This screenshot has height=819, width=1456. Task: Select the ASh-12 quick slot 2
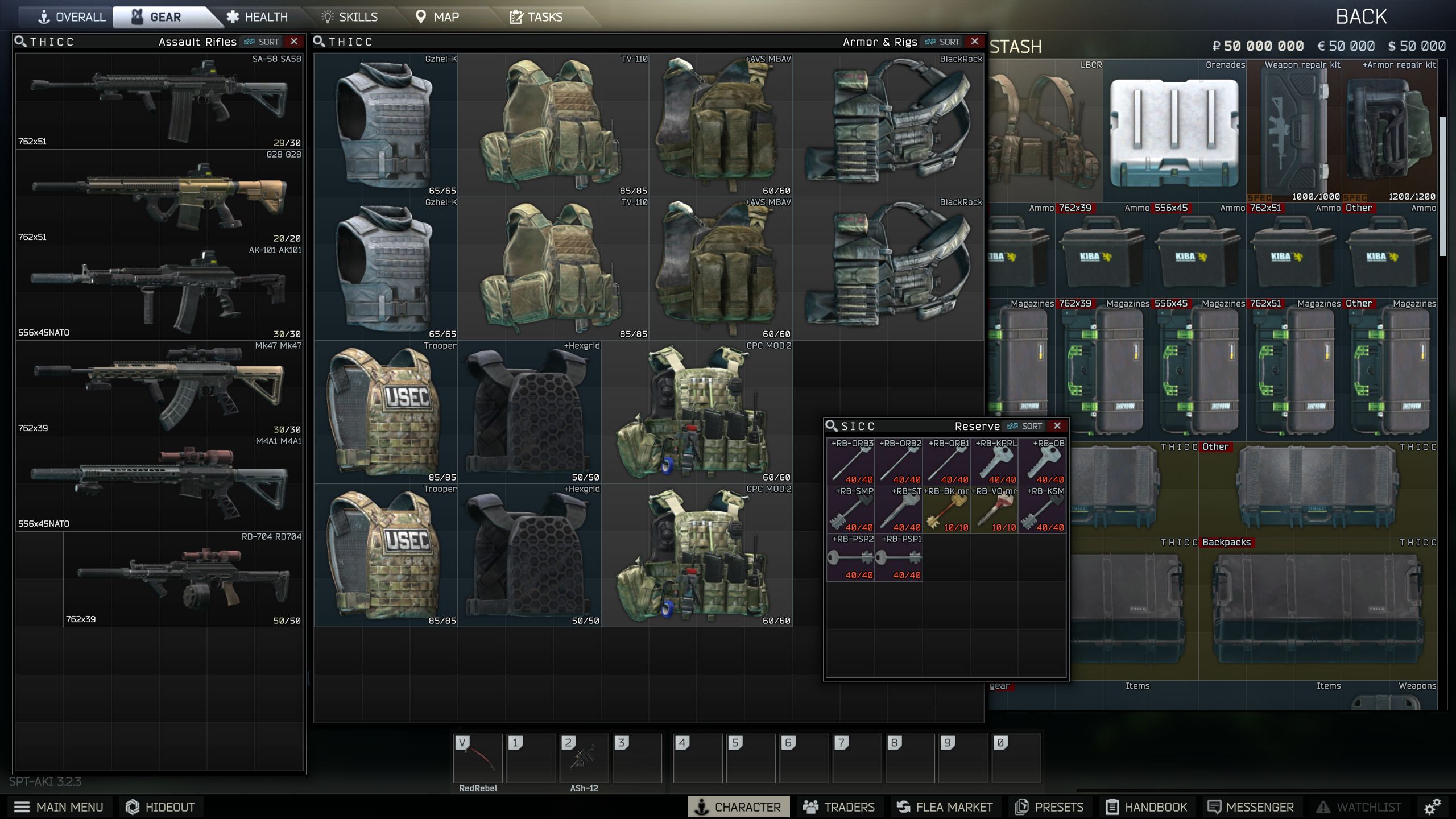coord(584,758)
